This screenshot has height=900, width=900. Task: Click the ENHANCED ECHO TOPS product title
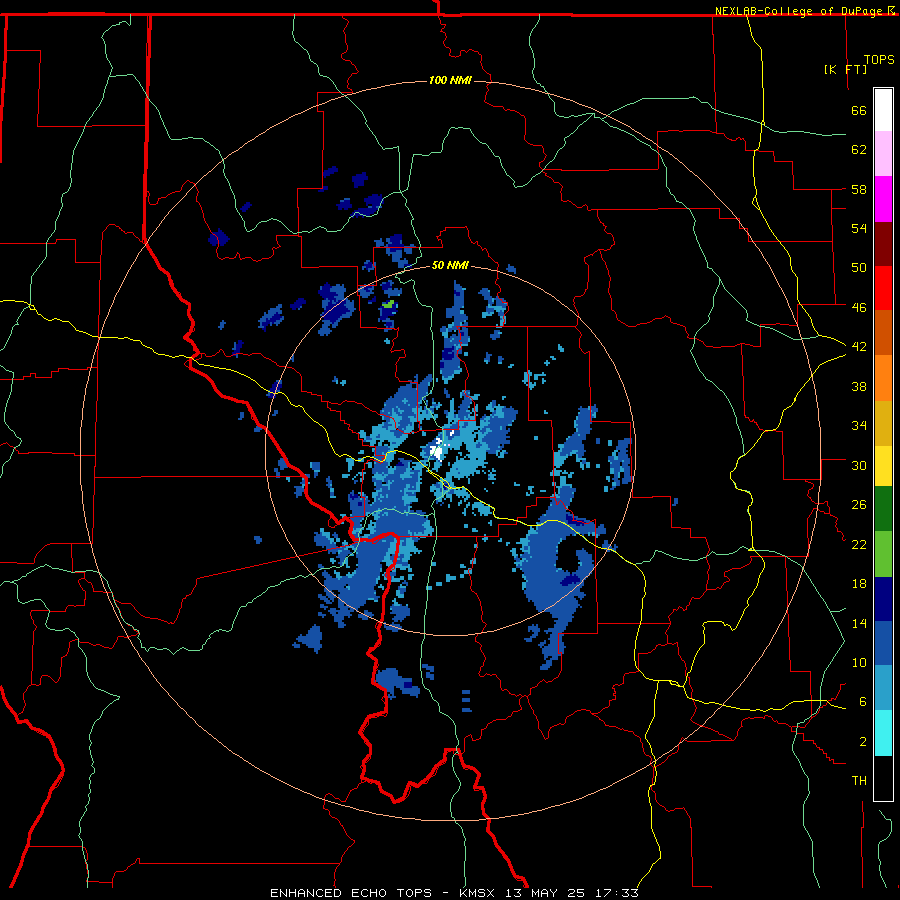click(351, 893)
